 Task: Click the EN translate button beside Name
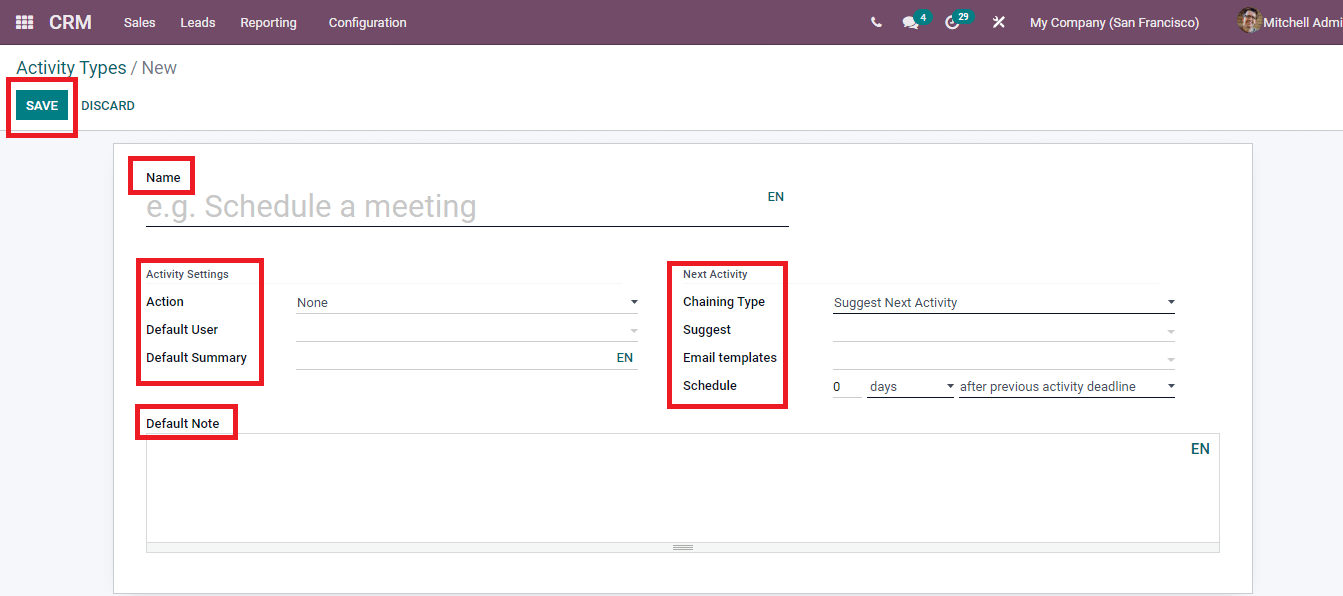775,197
